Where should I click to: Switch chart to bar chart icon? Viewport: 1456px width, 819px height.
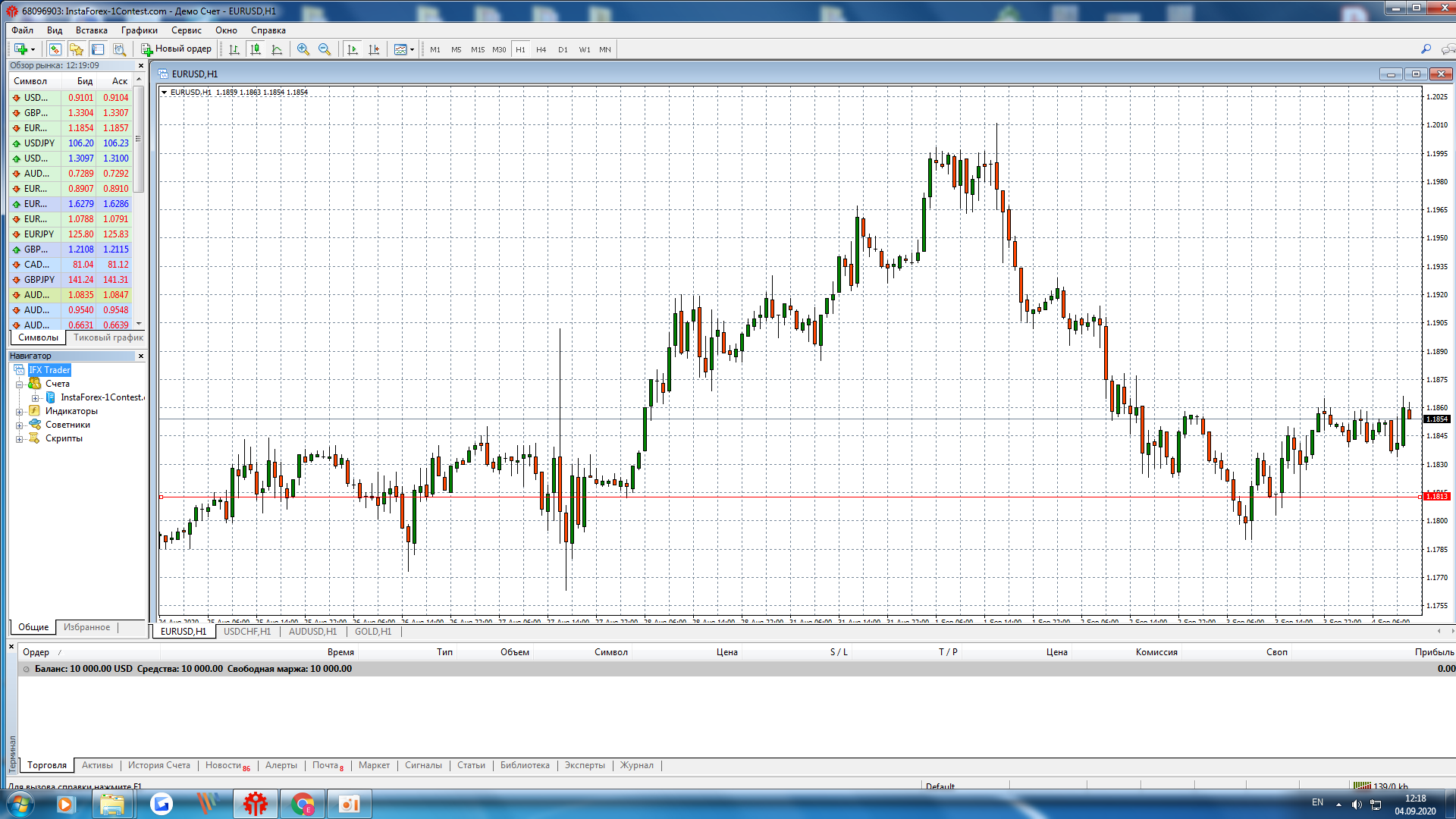(234, 49)
